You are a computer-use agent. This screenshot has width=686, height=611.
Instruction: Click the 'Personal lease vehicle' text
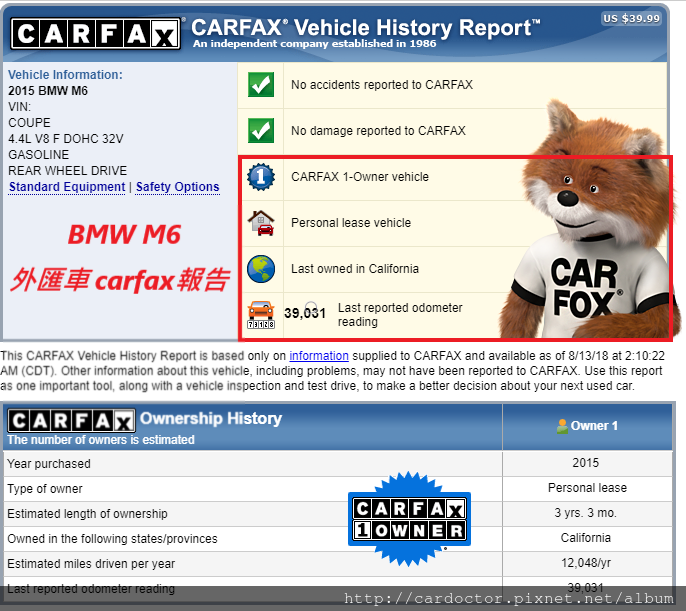tap(351, 223)
